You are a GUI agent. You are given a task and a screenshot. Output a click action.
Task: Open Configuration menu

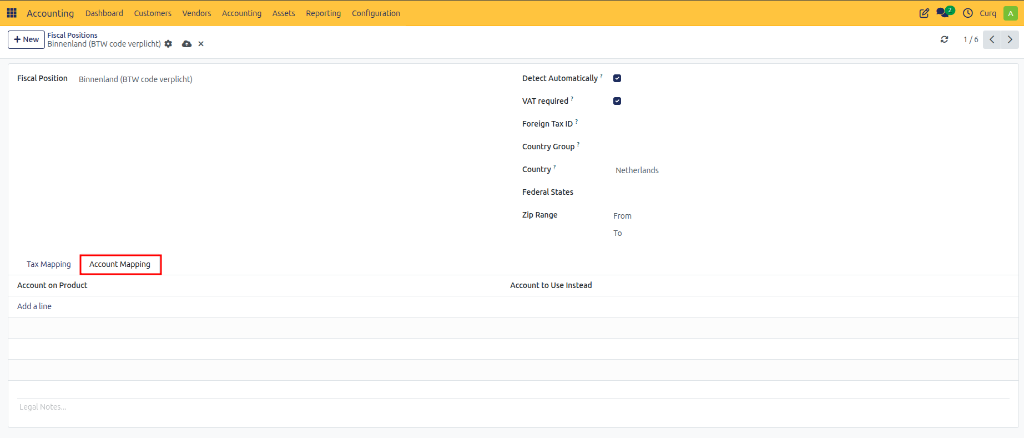click(376, 13)
